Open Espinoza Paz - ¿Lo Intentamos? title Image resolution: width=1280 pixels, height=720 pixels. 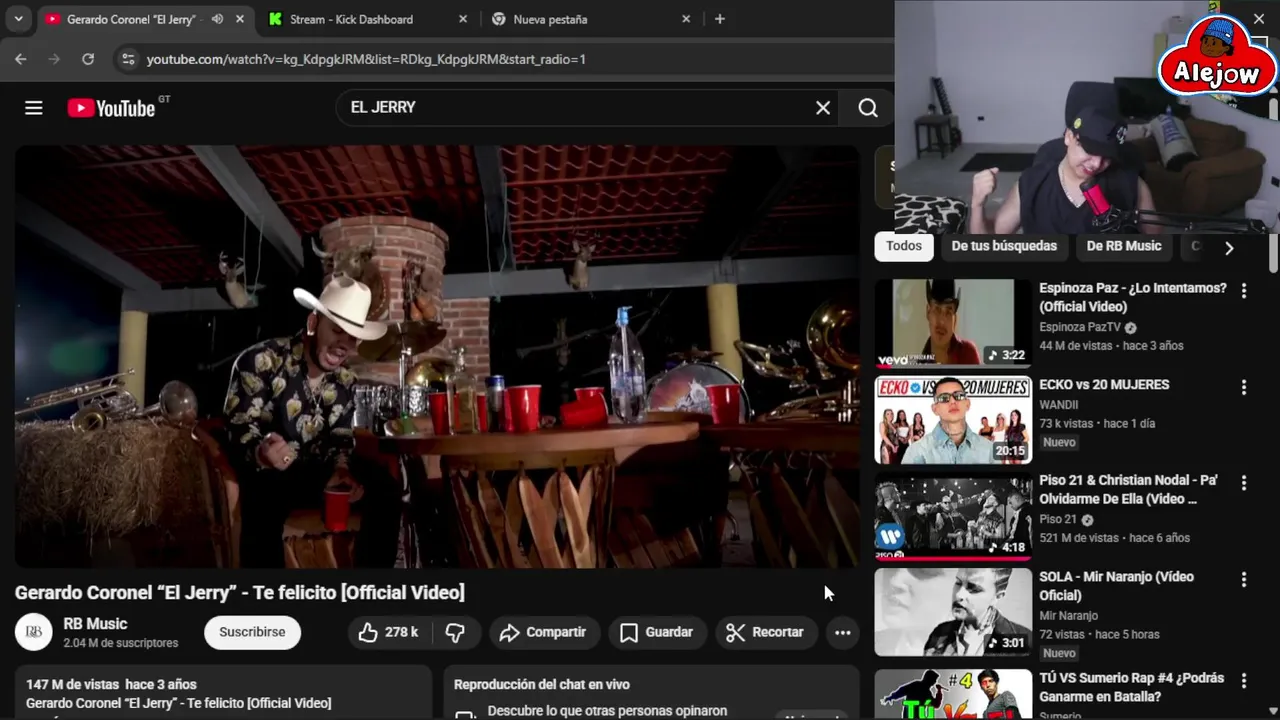1132,297
